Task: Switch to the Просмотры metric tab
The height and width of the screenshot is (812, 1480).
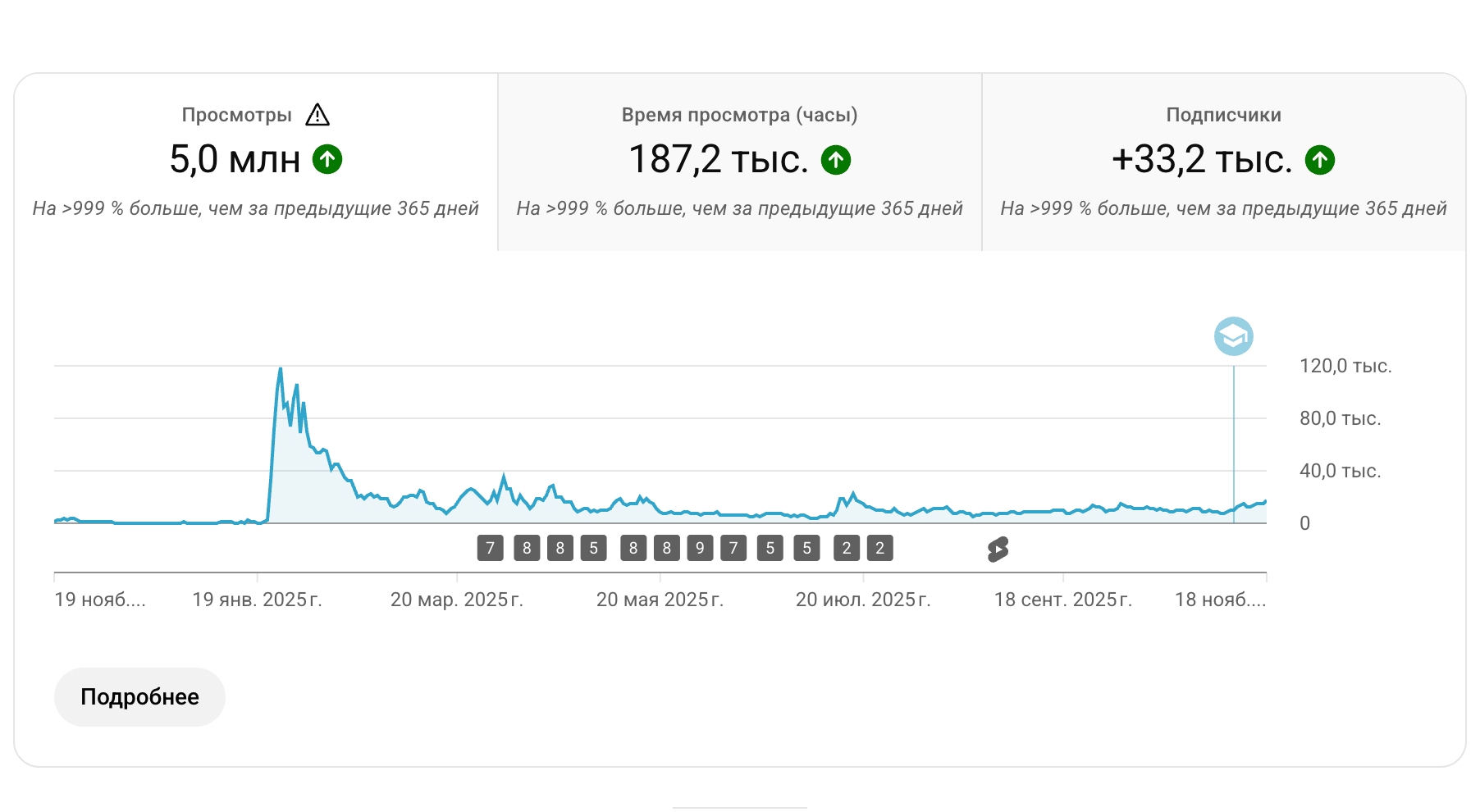Action: [x=256, y=162]
